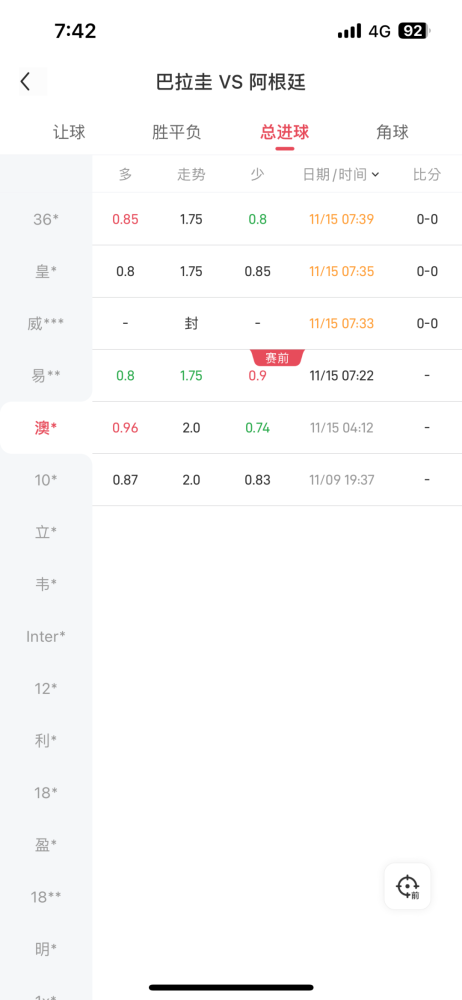Screen dimensions: 462x1000
Task: Tap the pre-match locate target icon
Action: coord(407,886)
